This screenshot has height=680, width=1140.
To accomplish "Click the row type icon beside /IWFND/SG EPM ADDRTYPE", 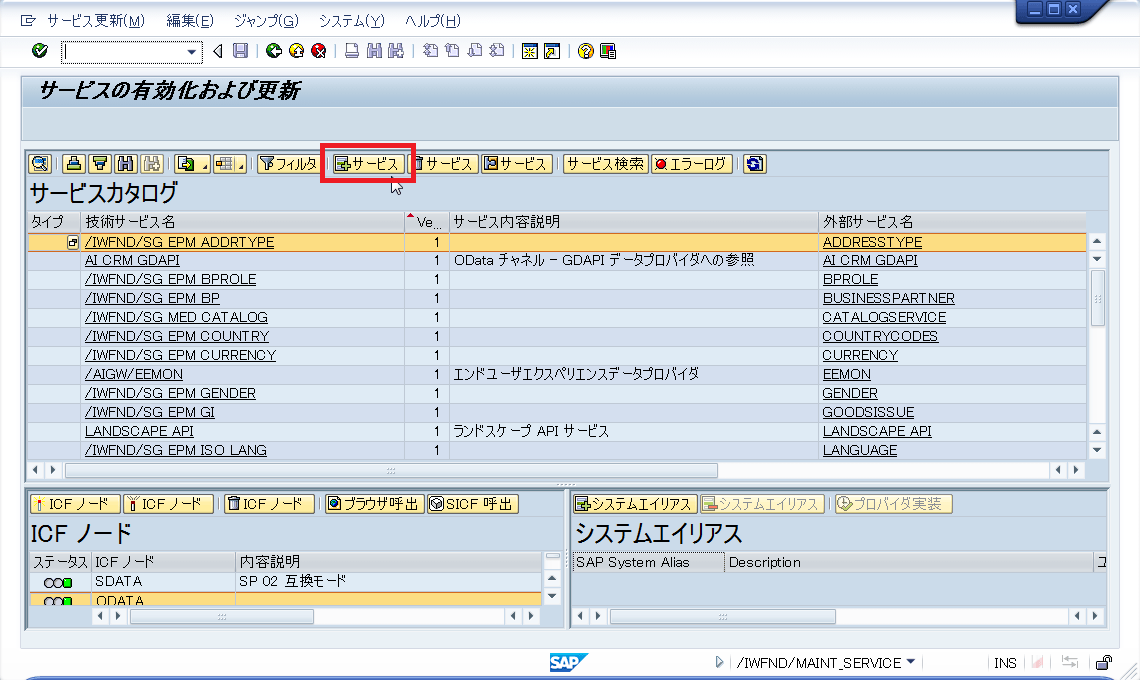I will click(x=73, y=242).
